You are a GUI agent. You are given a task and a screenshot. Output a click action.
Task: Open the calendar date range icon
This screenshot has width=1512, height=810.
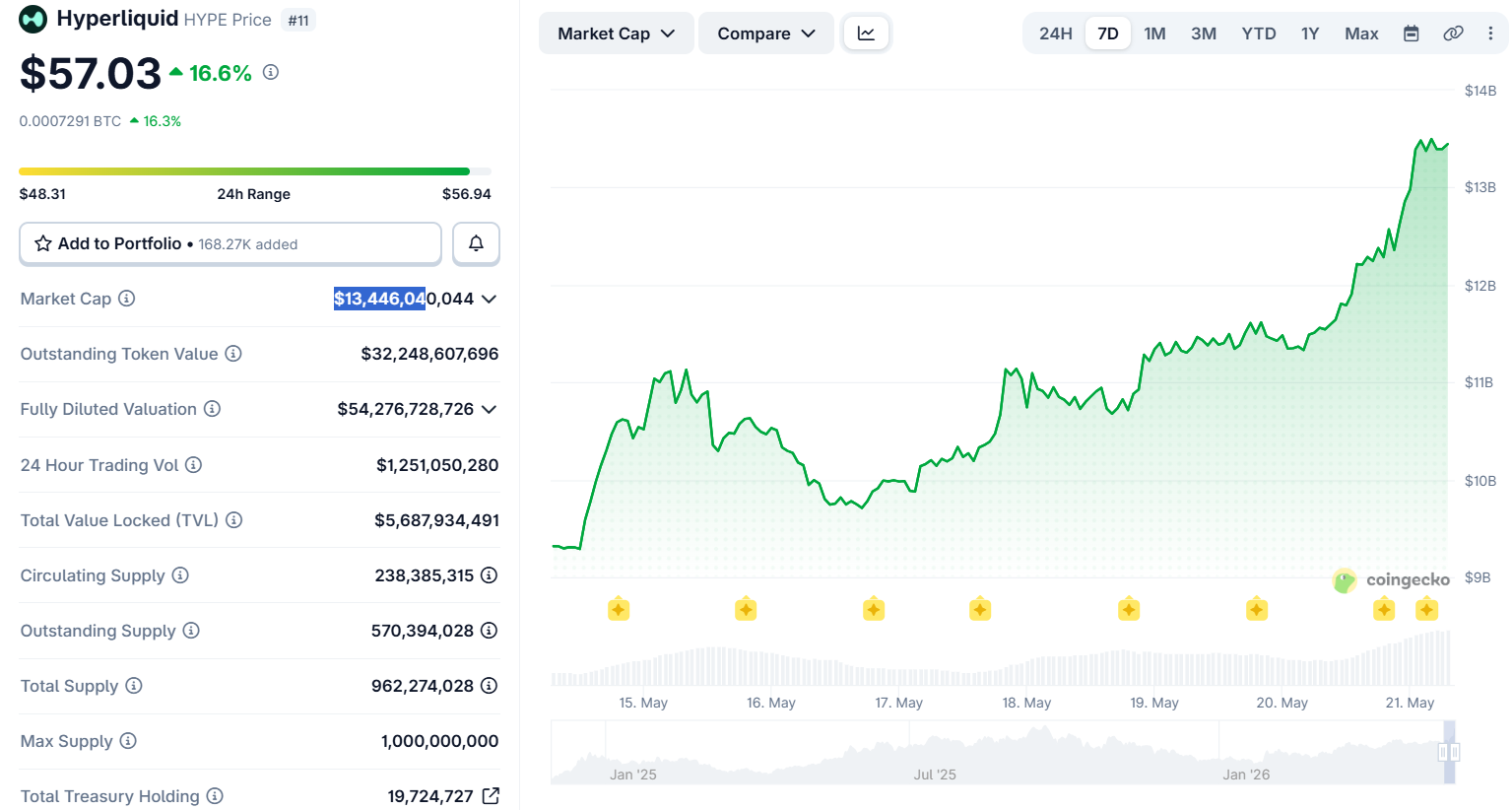pos(1411,34)
